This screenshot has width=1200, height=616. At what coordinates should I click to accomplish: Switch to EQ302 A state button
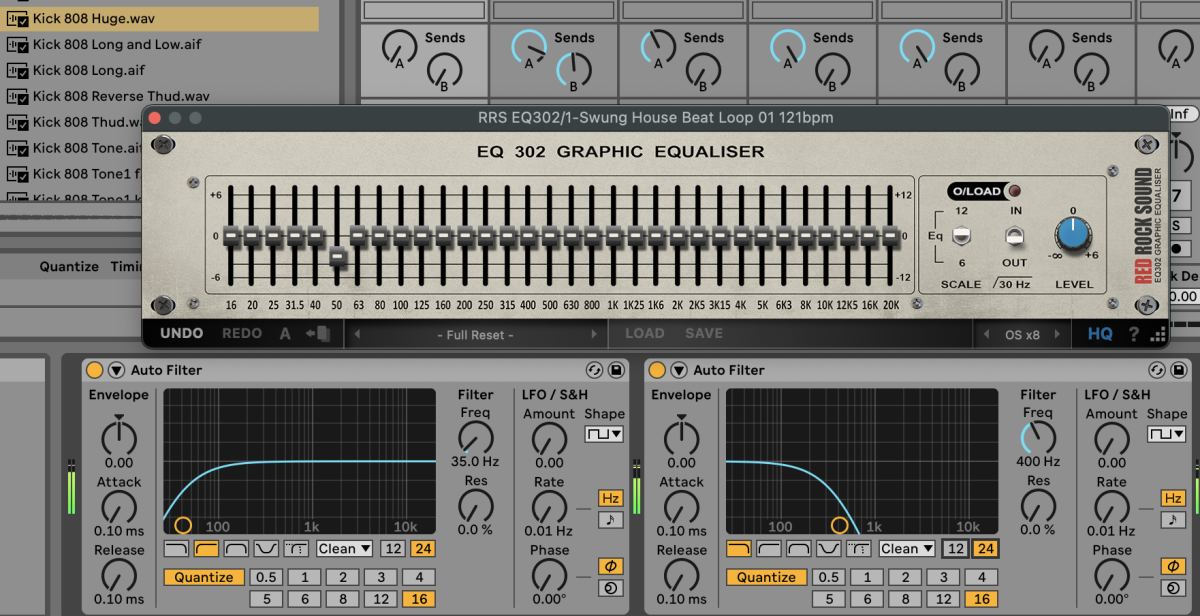(x=285, y=334)
